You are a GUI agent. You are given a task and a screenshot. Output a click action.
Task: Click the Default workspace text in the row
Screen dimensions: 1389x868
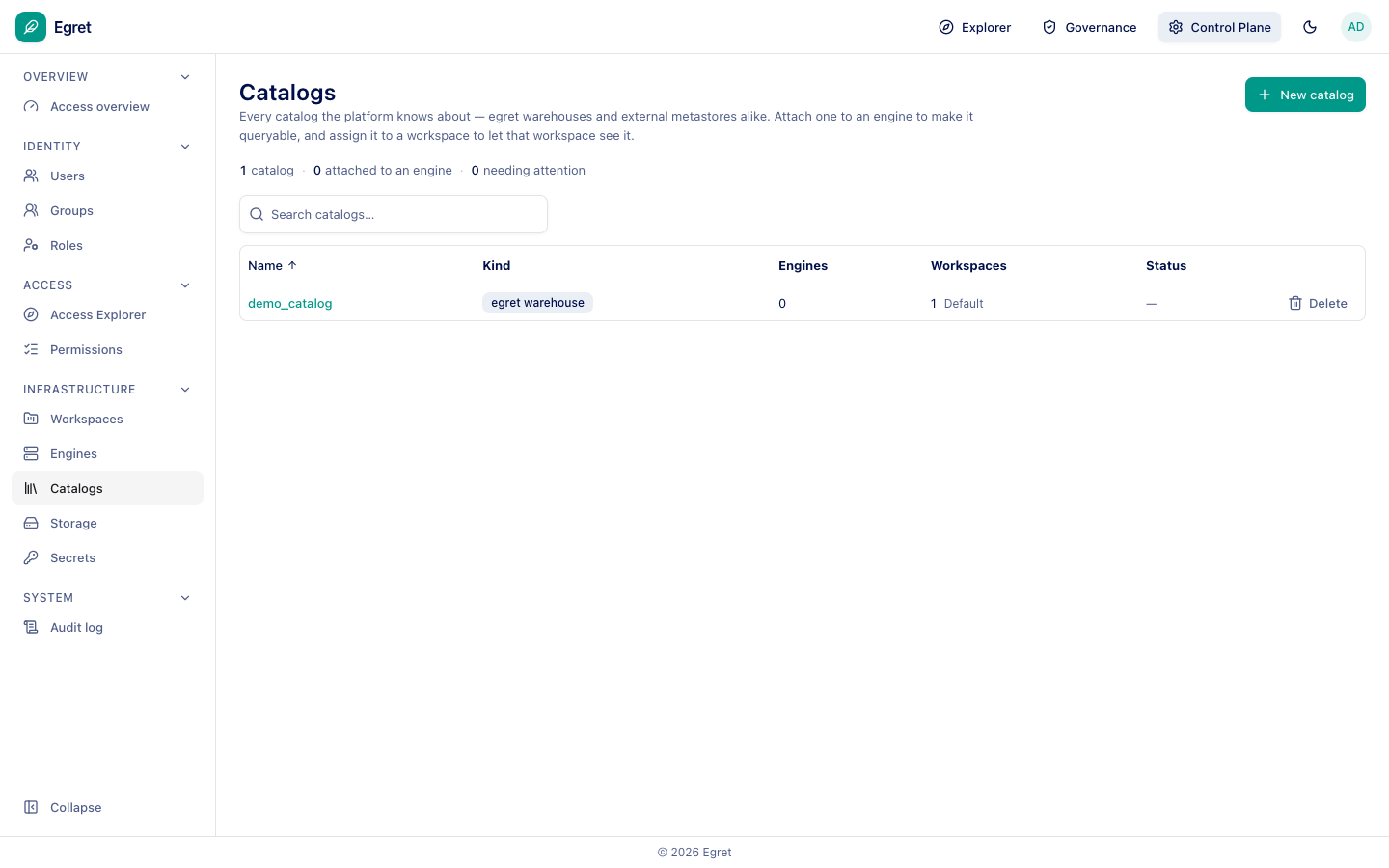point(964,304)
